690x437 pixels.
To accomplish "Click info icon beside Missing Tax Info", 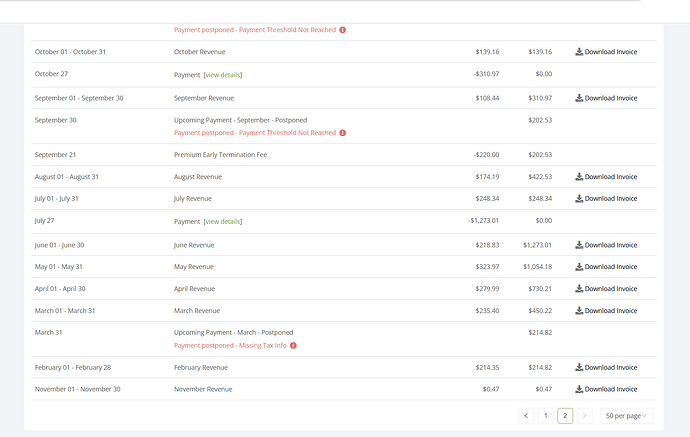I will pyautogui.click(x=294, y=346).
